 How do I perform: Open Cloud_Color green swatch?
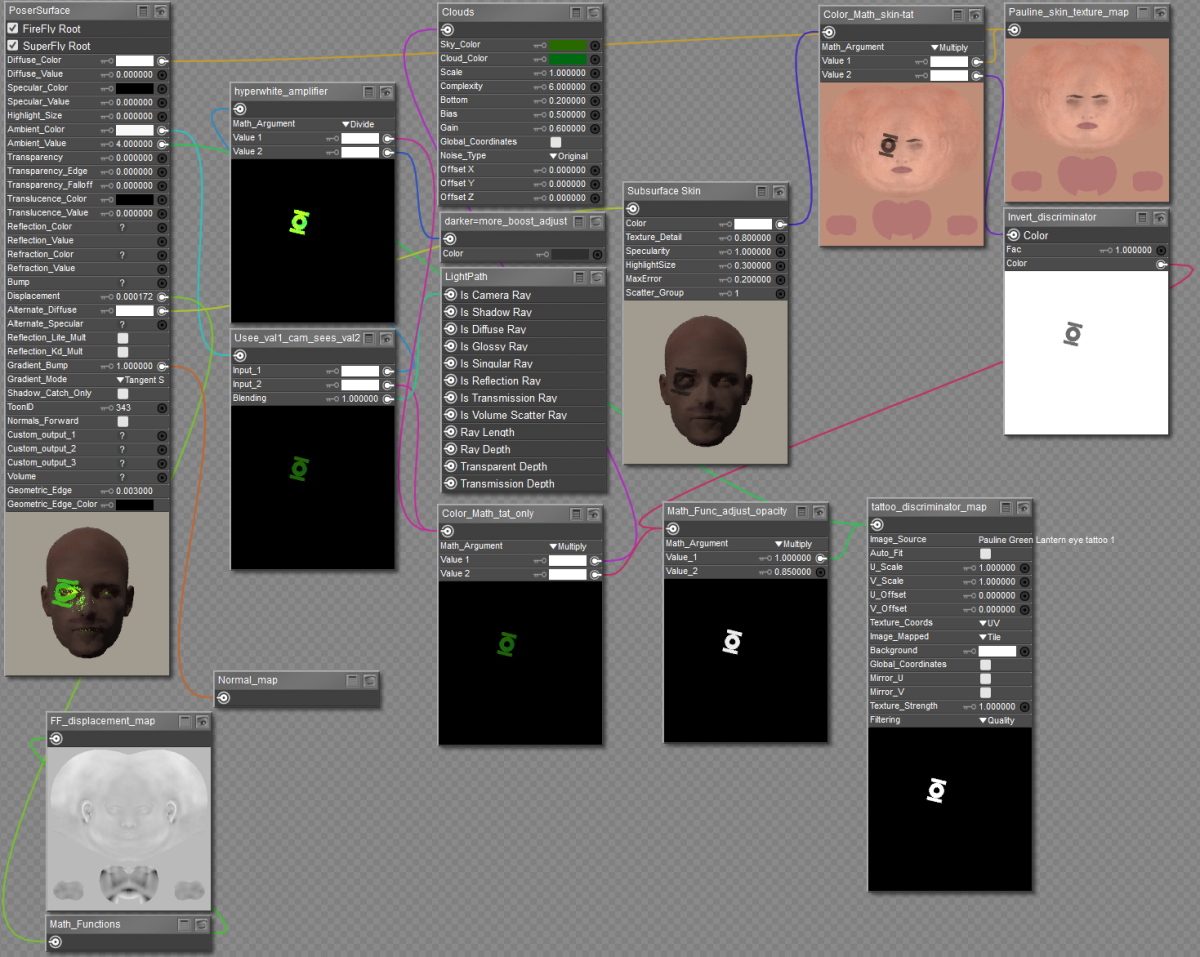click(x=567, y=59)
